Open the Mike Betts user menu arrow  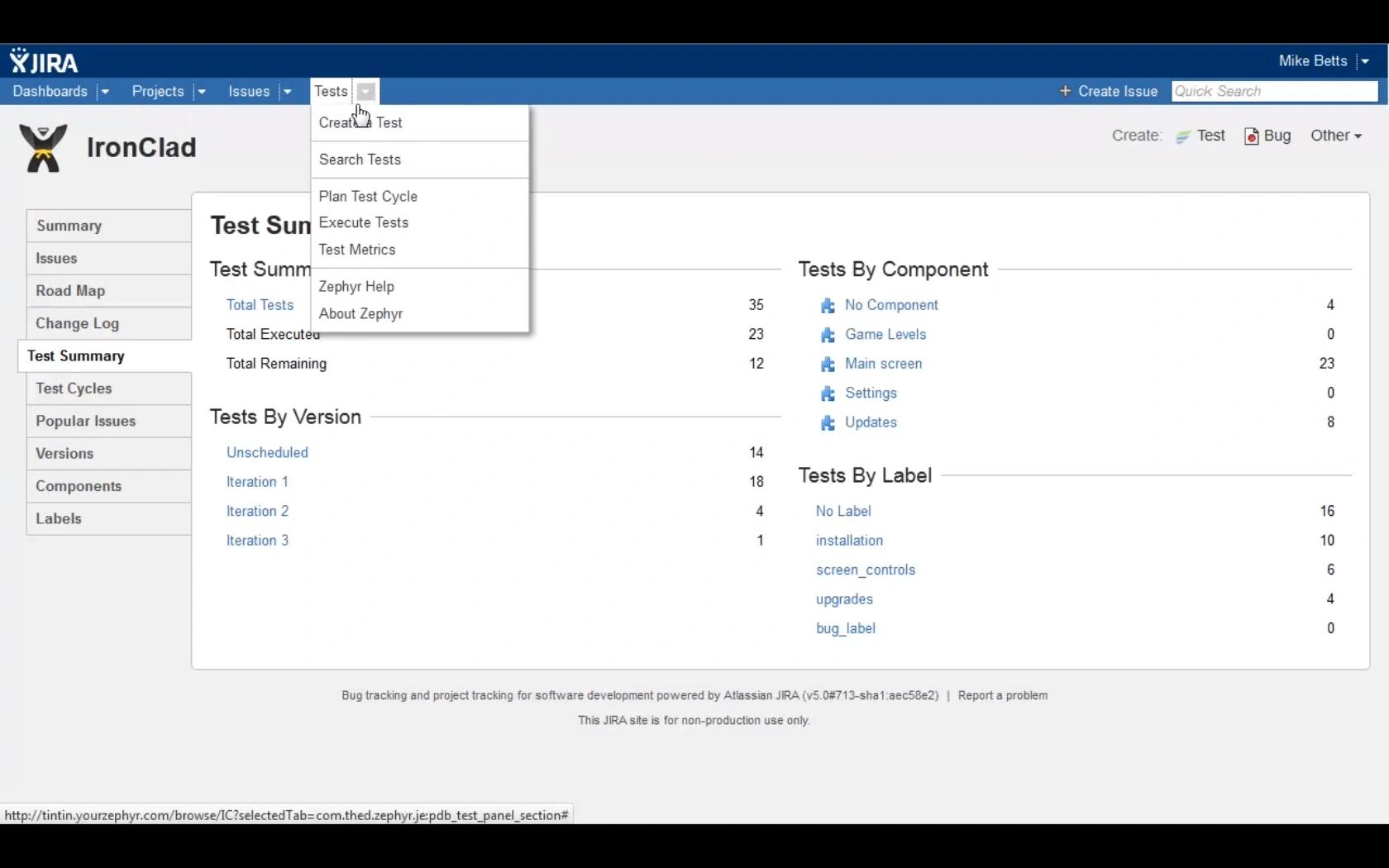tap(1365, 61)
